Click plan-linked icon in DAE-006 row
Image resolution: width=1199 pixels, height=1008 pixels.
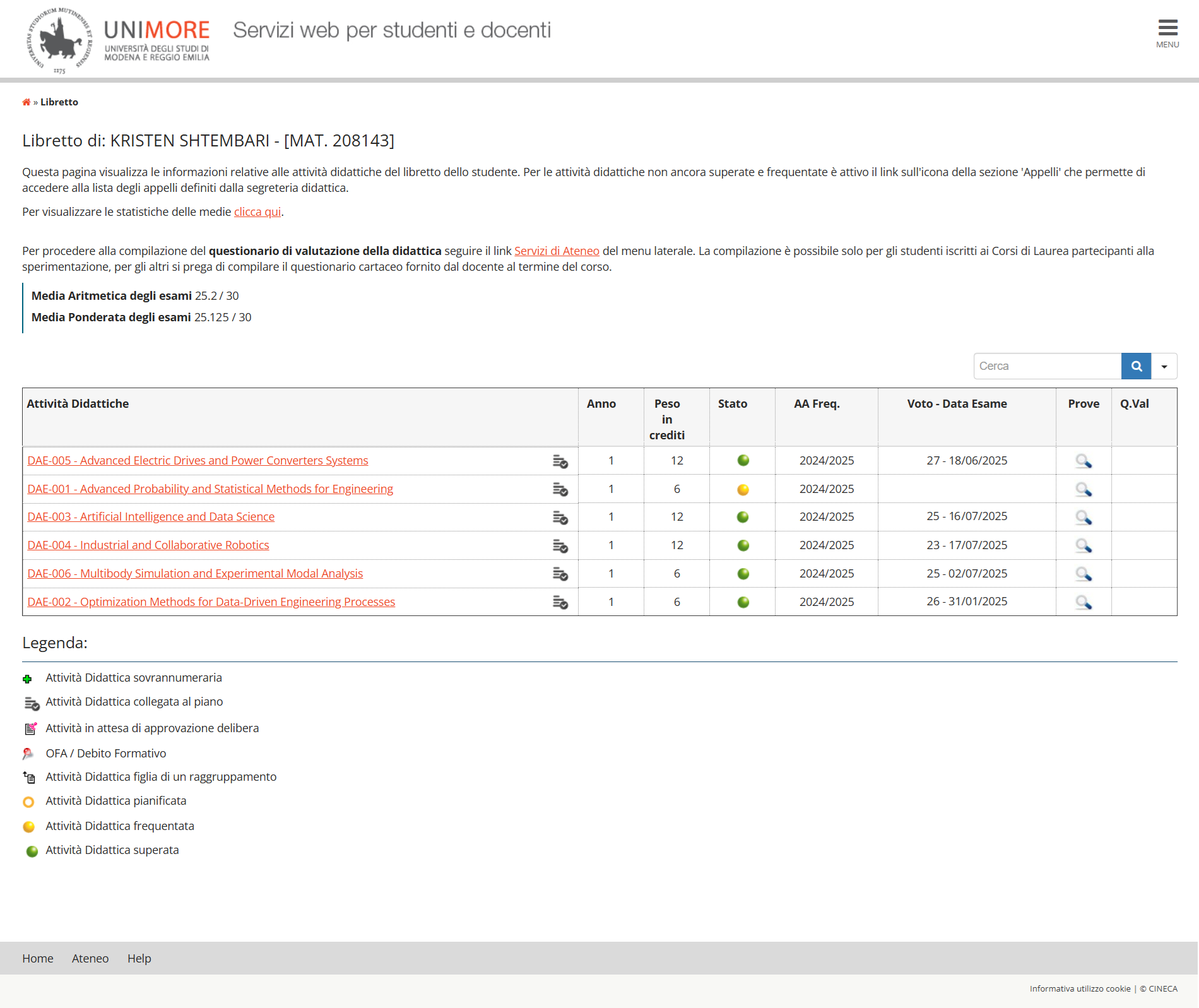tap(560, 574)
